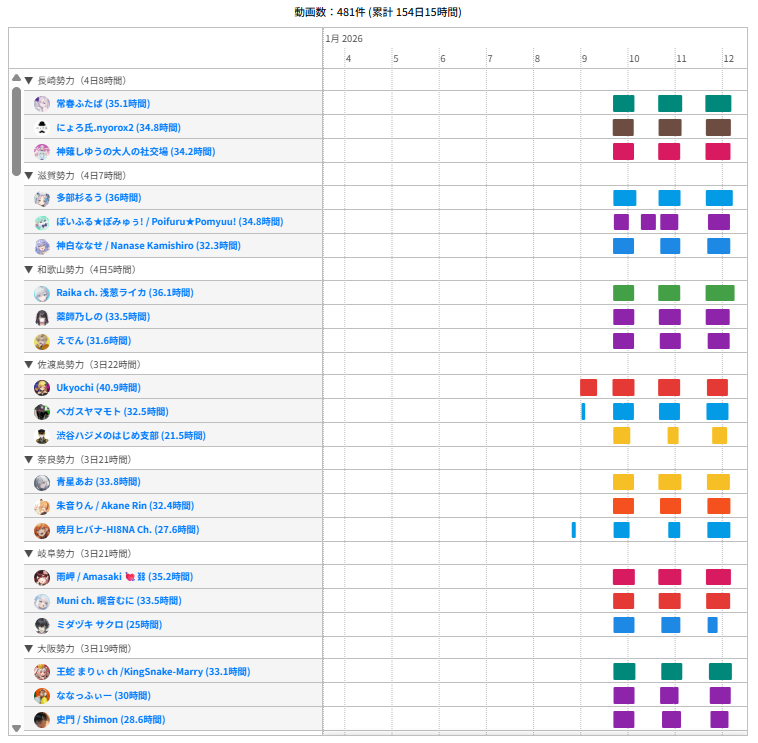Select ベガスヤマモト's thin blue bar on January 9
This screenshot has height=743, width=758.
coord(583,412)
